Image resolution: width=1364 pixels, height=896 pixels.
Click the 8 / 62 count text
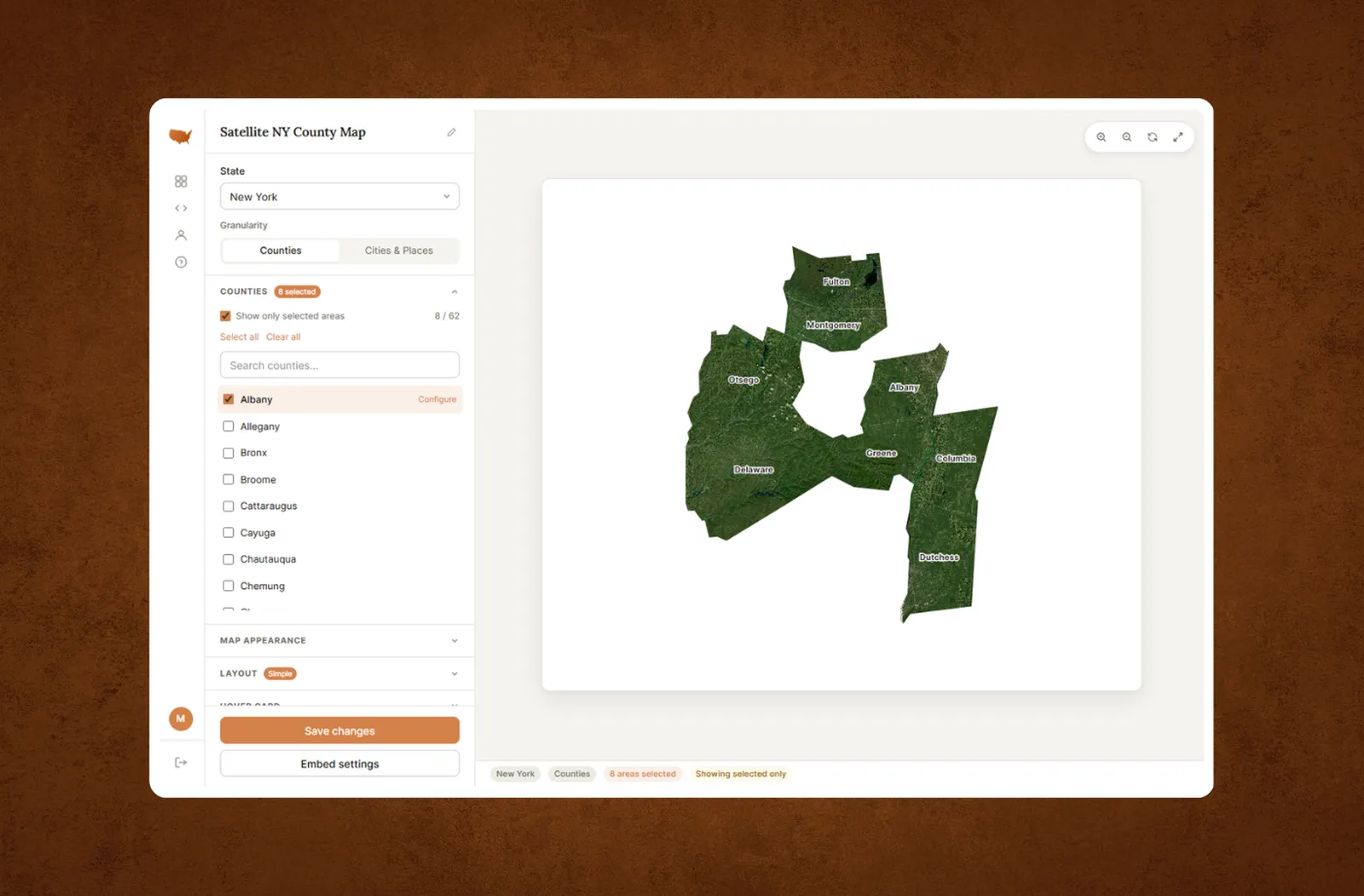tap(447, 316)
